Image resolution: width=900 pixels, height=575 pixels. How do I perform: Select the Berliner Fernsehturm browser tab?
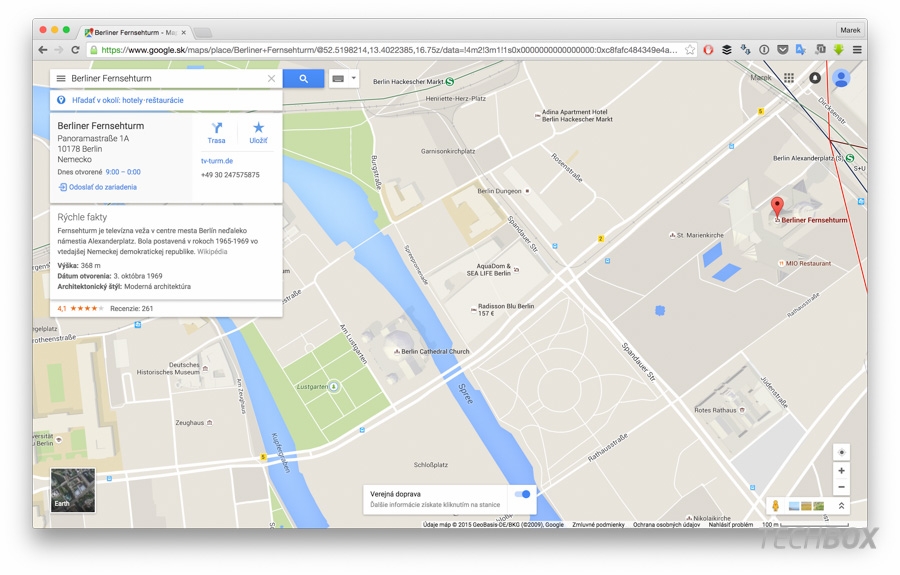135,32
